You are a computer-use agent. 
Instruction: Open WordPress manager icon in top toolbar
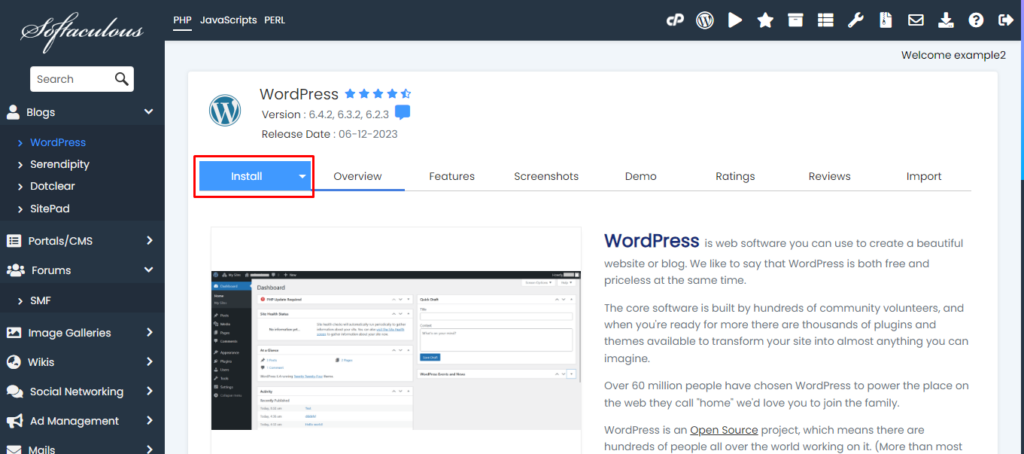pos(705,20)
